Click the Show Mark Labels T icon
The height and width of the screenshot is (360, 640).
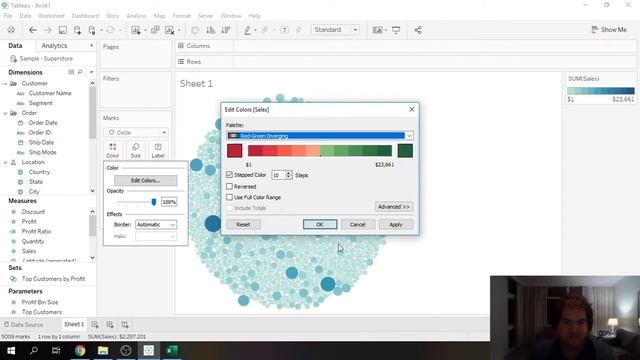284,30
